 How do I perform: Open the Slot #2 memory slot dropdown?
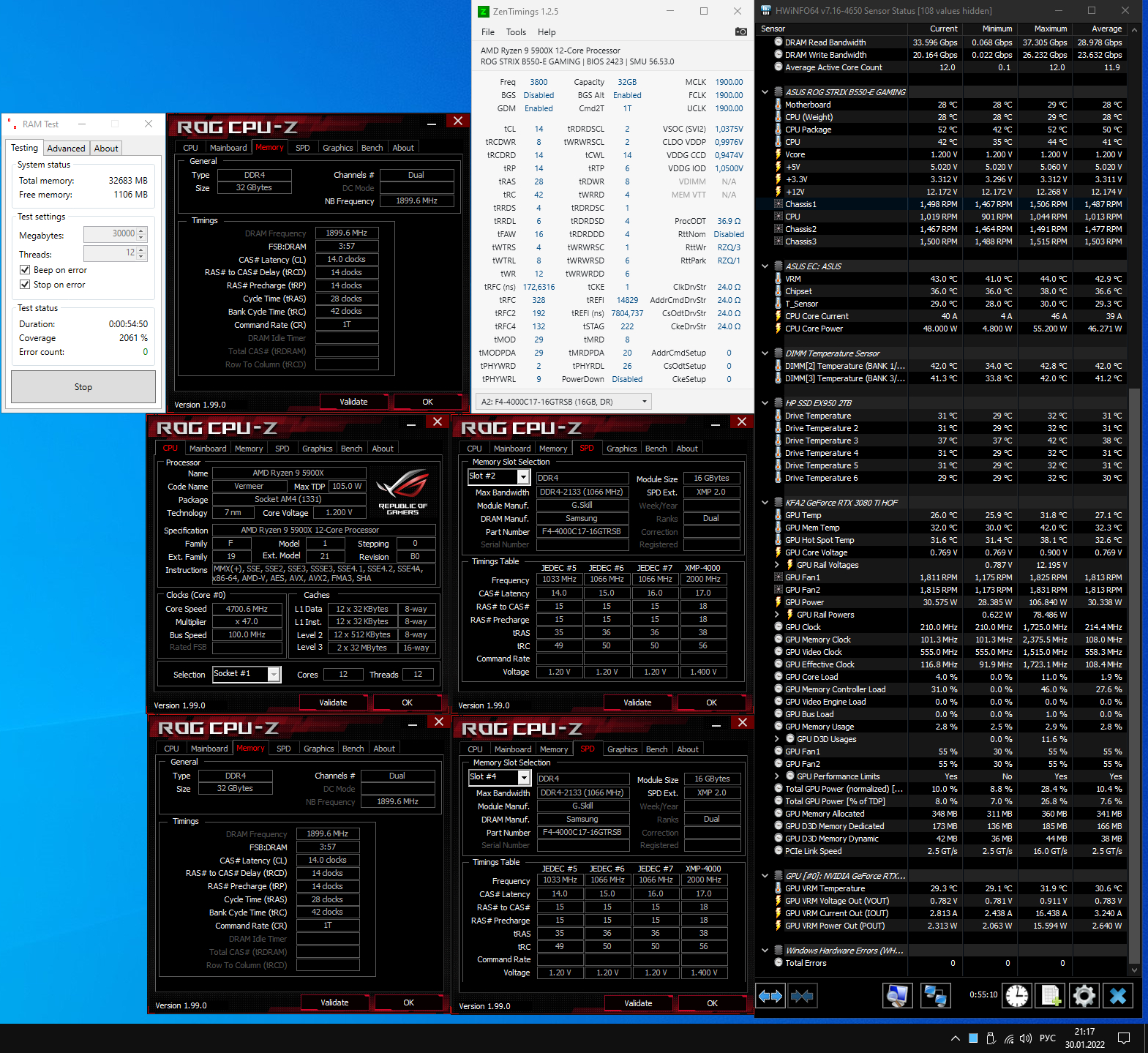click(x=523, y=477)
